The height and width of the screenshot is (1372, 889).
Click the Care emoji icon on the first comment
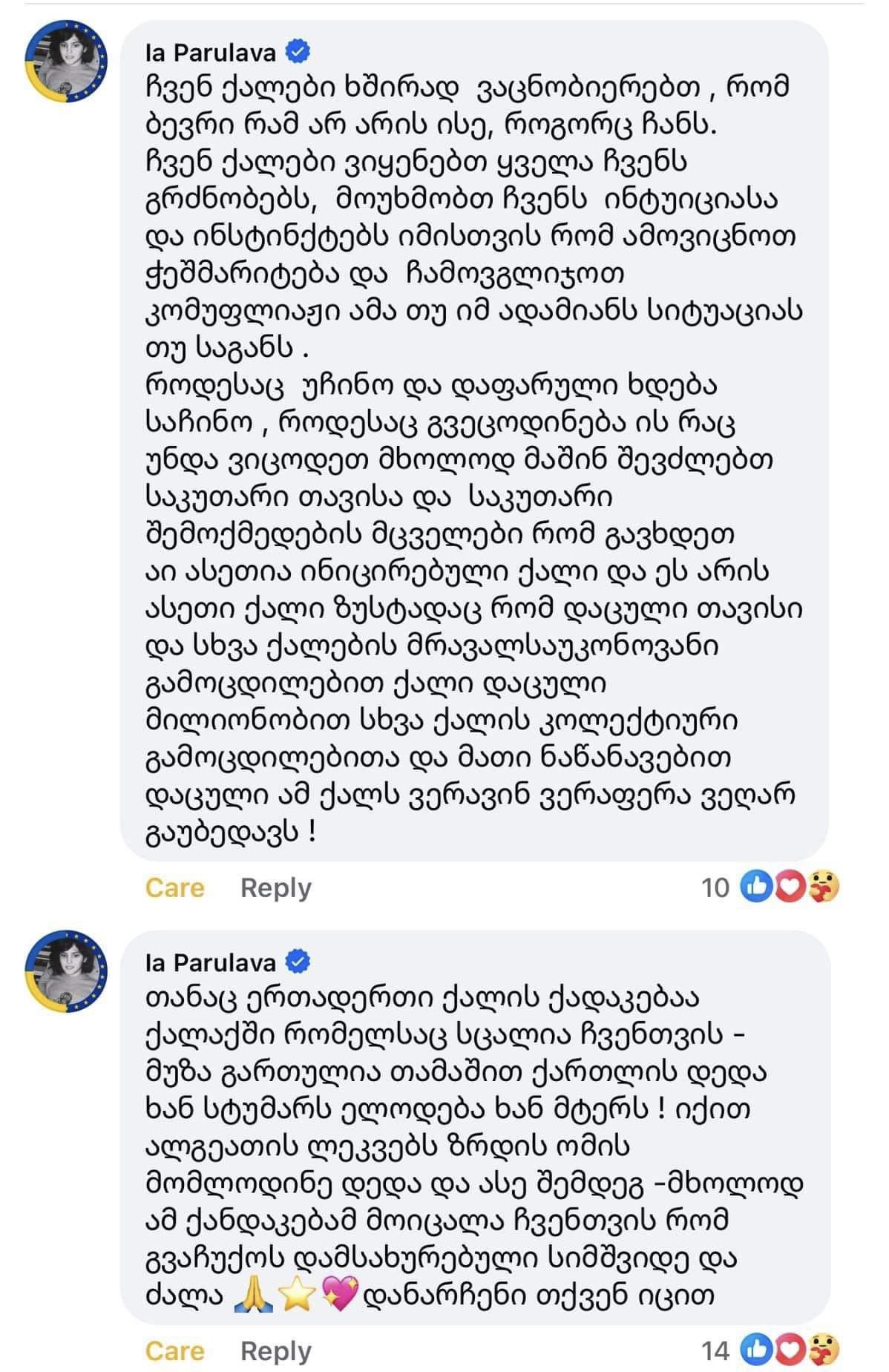(822, 887)
